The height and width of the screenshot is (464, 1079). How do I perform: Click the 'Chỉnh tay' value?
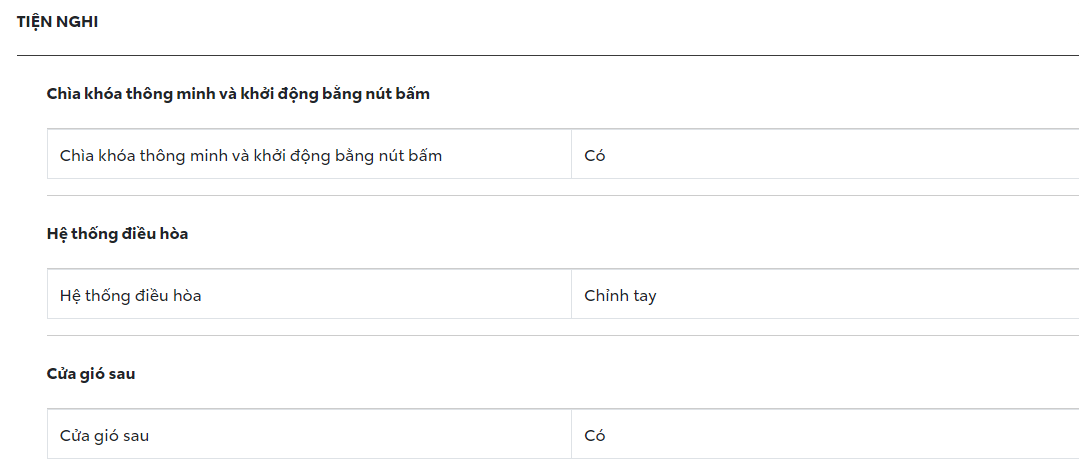pos(620,296)
